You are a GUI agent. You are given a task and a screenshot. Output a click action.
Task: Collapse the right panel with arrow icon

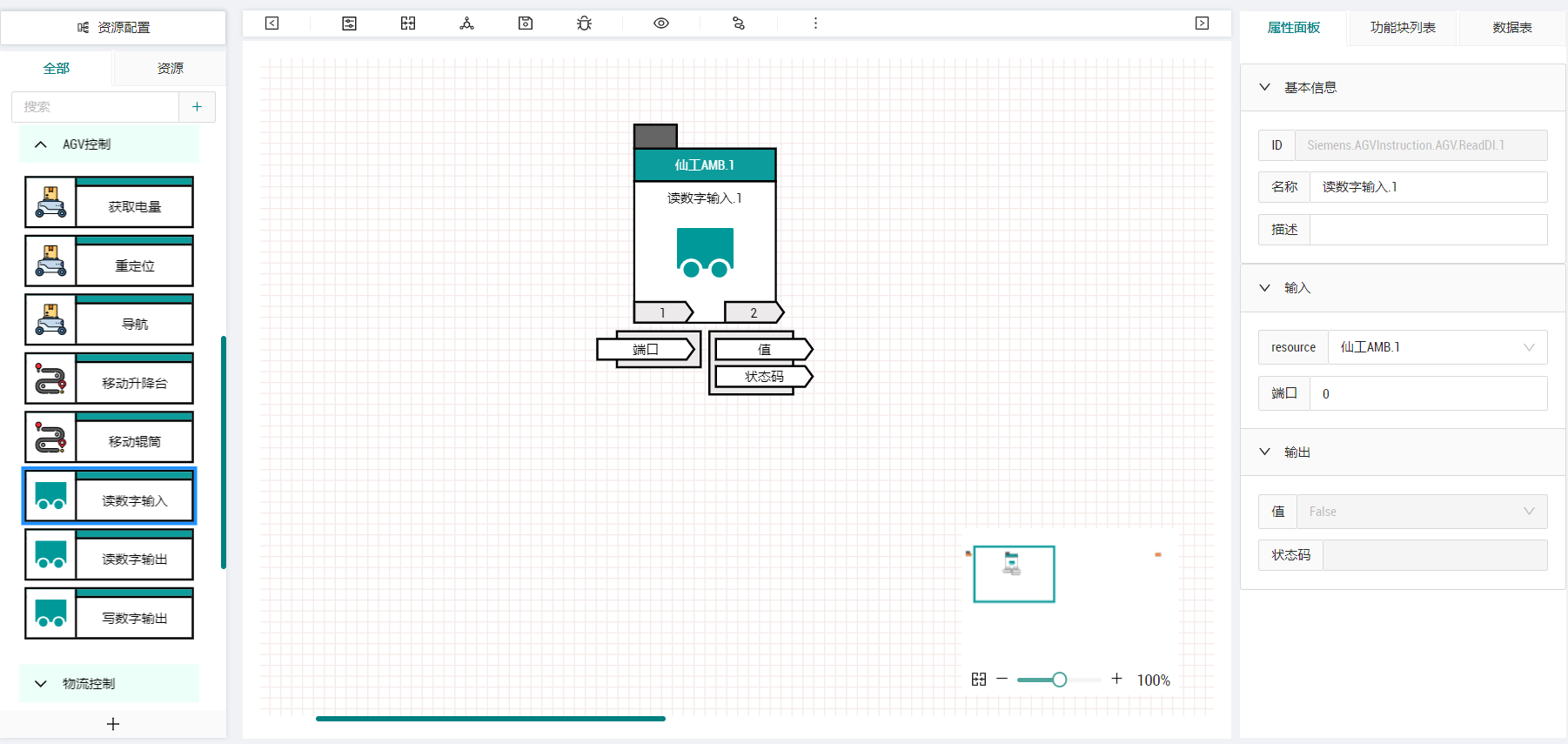tap(1202, 23)
